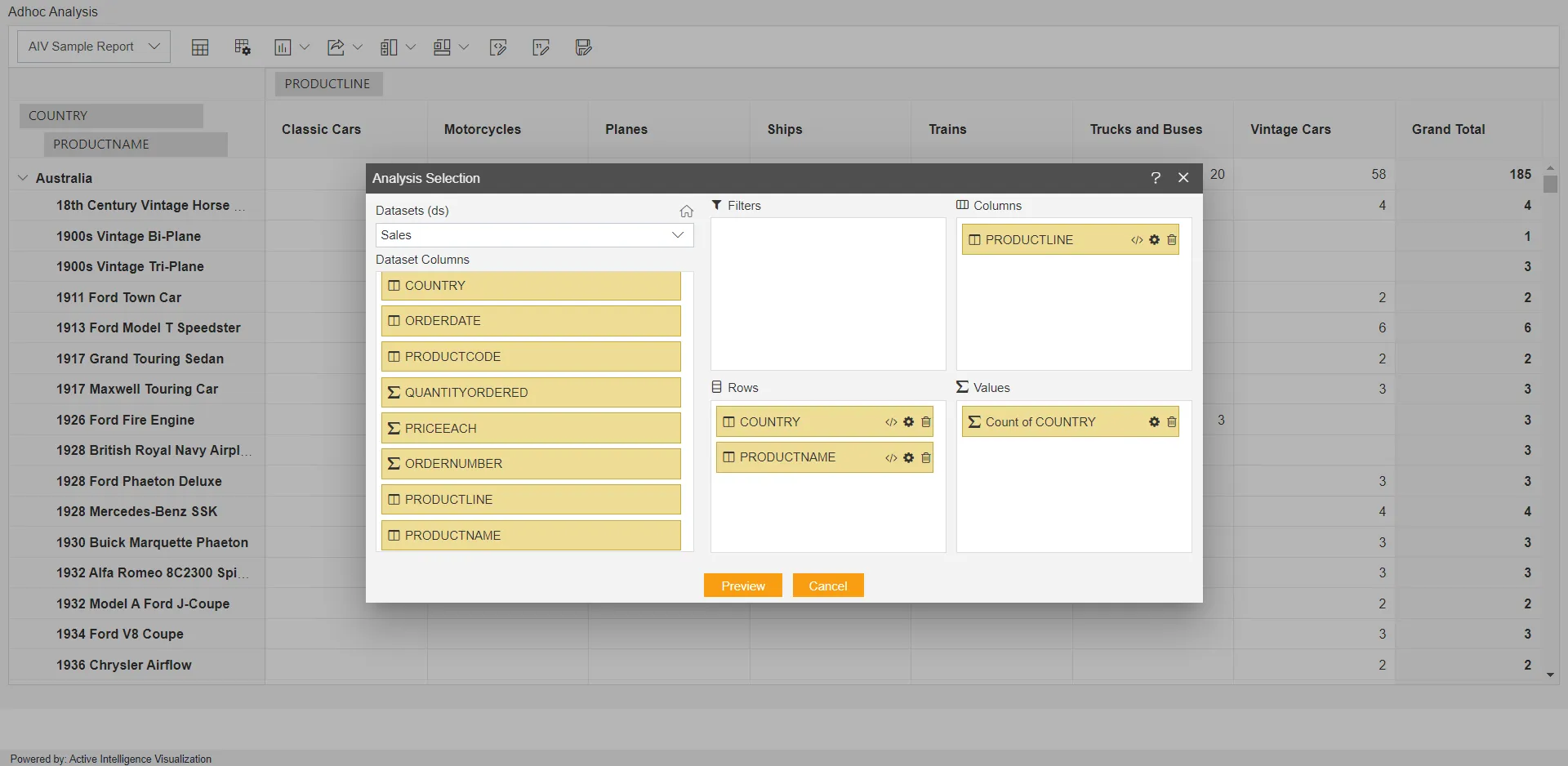Click the code icon on COUNTRY row
This screenshot has height=766, width=1568.
[x=891, y=422]
